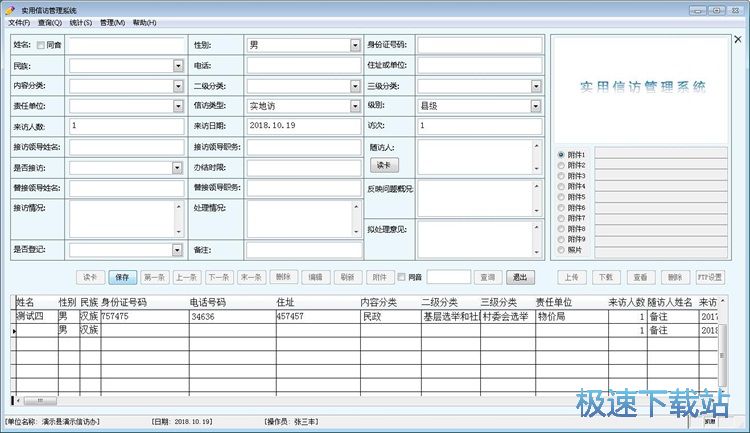750x433 pixels.
Task: Click the 附件 button
Action: 380,277
